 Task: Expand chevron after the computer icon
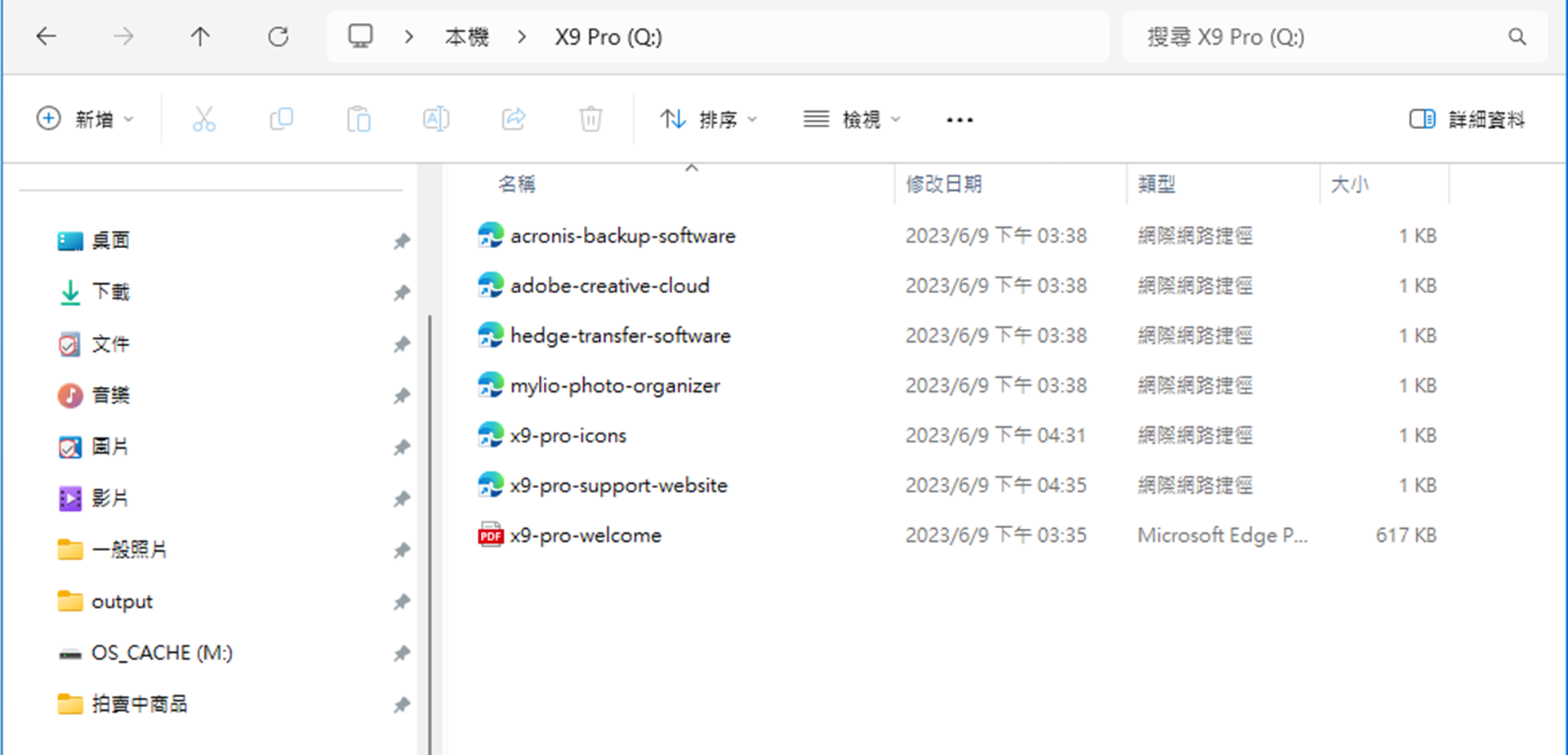pyautogui.click(x=409, y=37)
